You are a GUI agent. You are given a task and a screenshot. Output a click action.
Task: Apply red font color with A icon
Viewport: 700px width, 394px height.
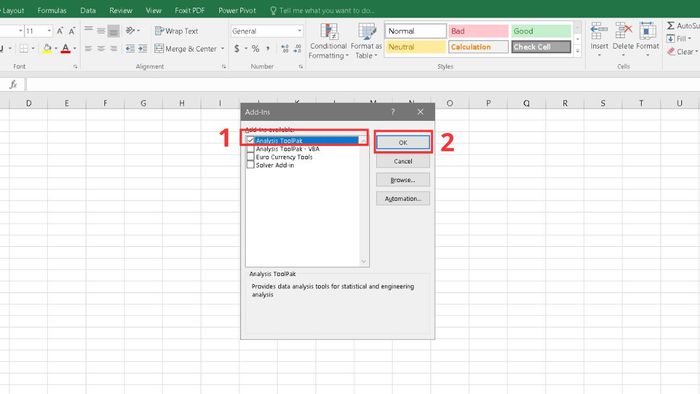pos(66,48)
